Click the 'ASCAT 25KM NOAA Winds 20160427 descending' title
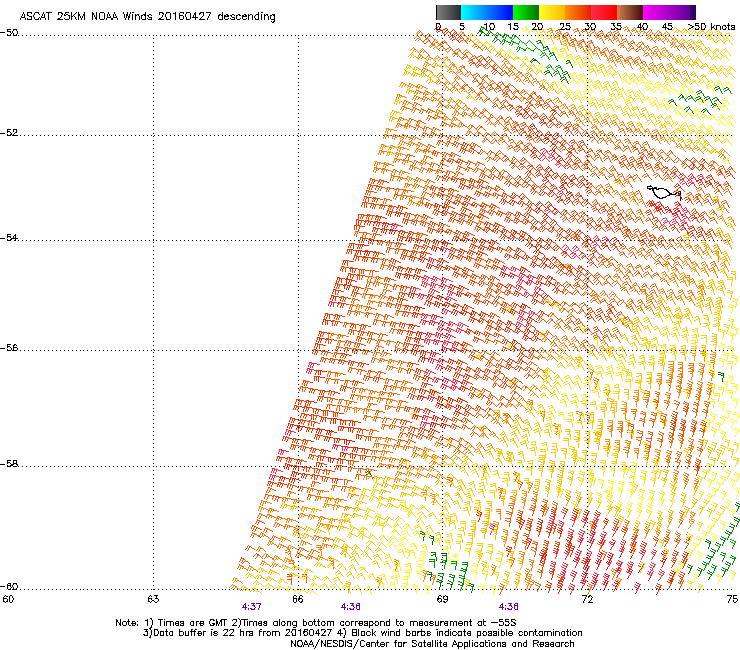Image resolution: width=740 pixels, height=650 pixels. pos(147,17)
